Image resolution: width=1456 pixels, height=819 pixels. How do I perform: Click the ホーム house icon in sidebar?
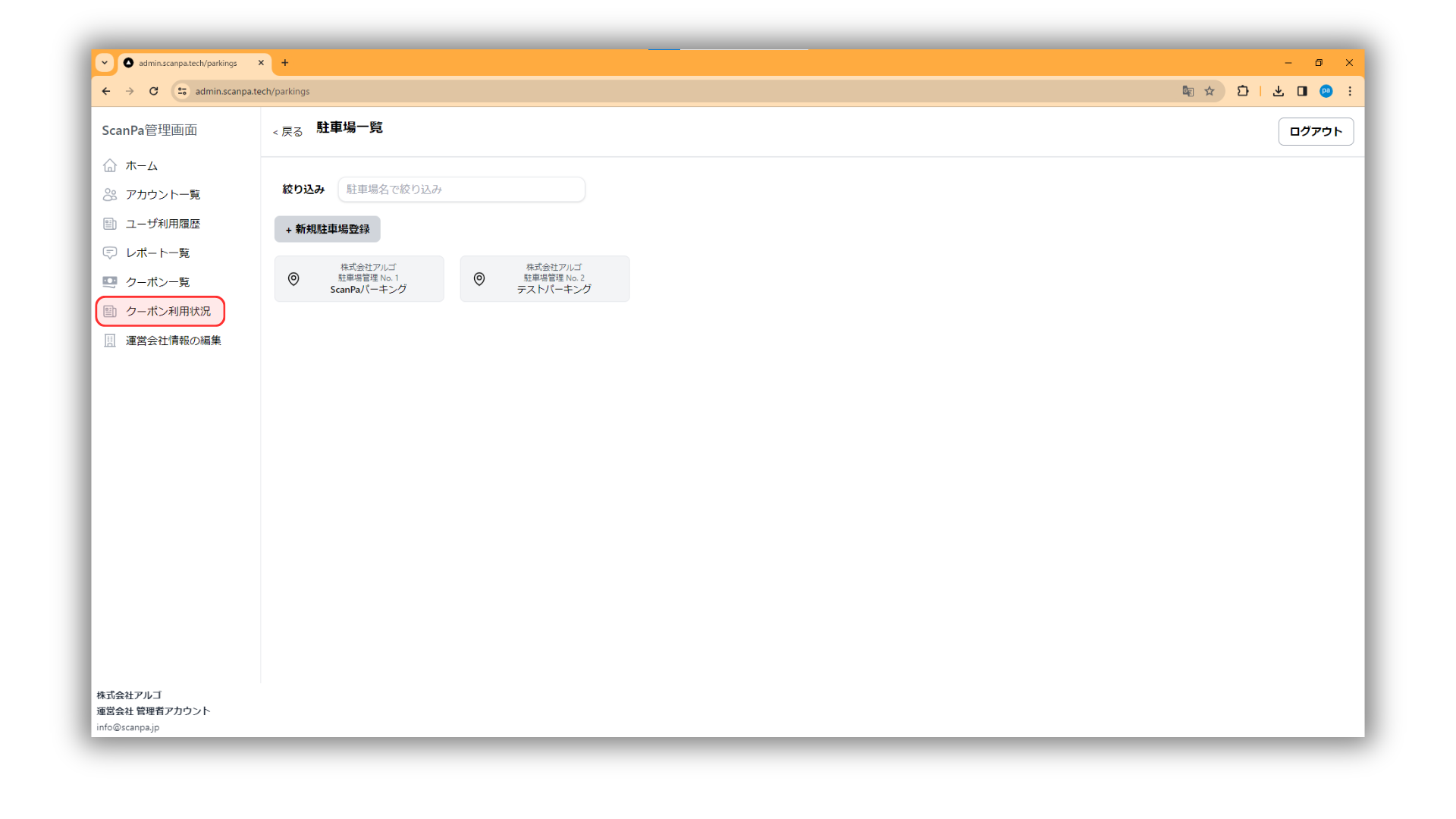click(x=110, y=165)
